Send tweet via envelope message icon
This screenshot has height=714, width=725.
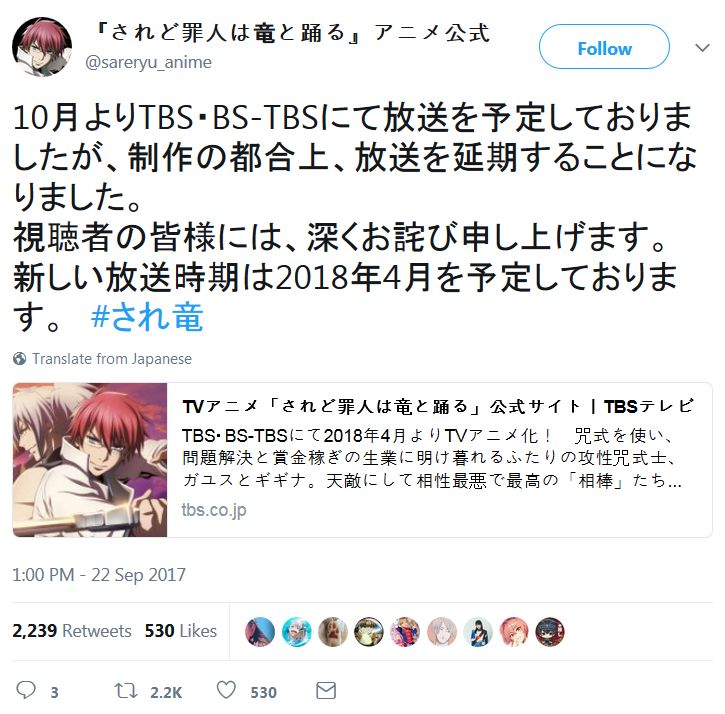pyautogui.click(x=326, y=691)
